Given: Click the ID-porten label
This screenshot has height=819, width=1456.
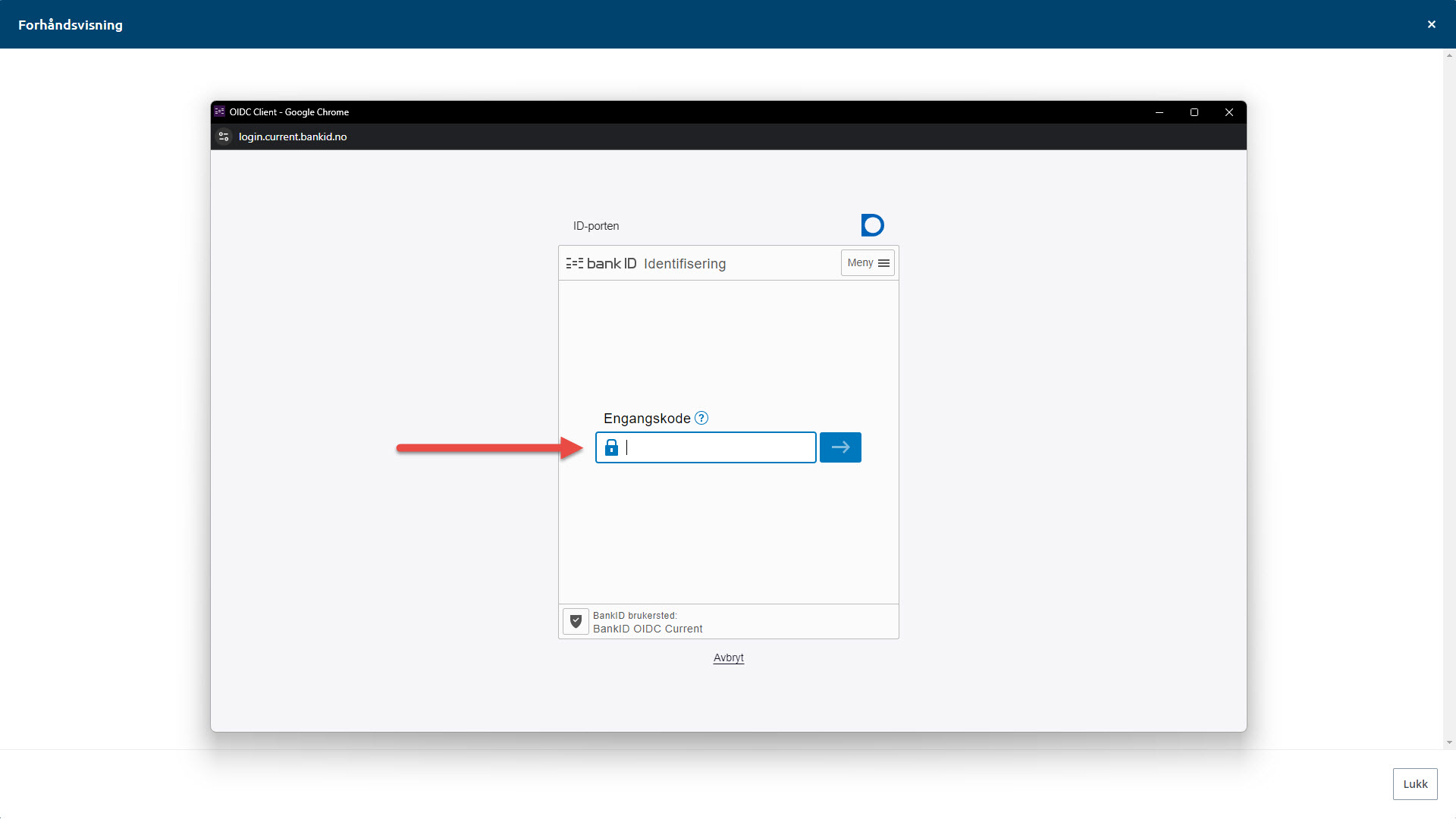Looking at the screenshot, I should click(596, 226).
